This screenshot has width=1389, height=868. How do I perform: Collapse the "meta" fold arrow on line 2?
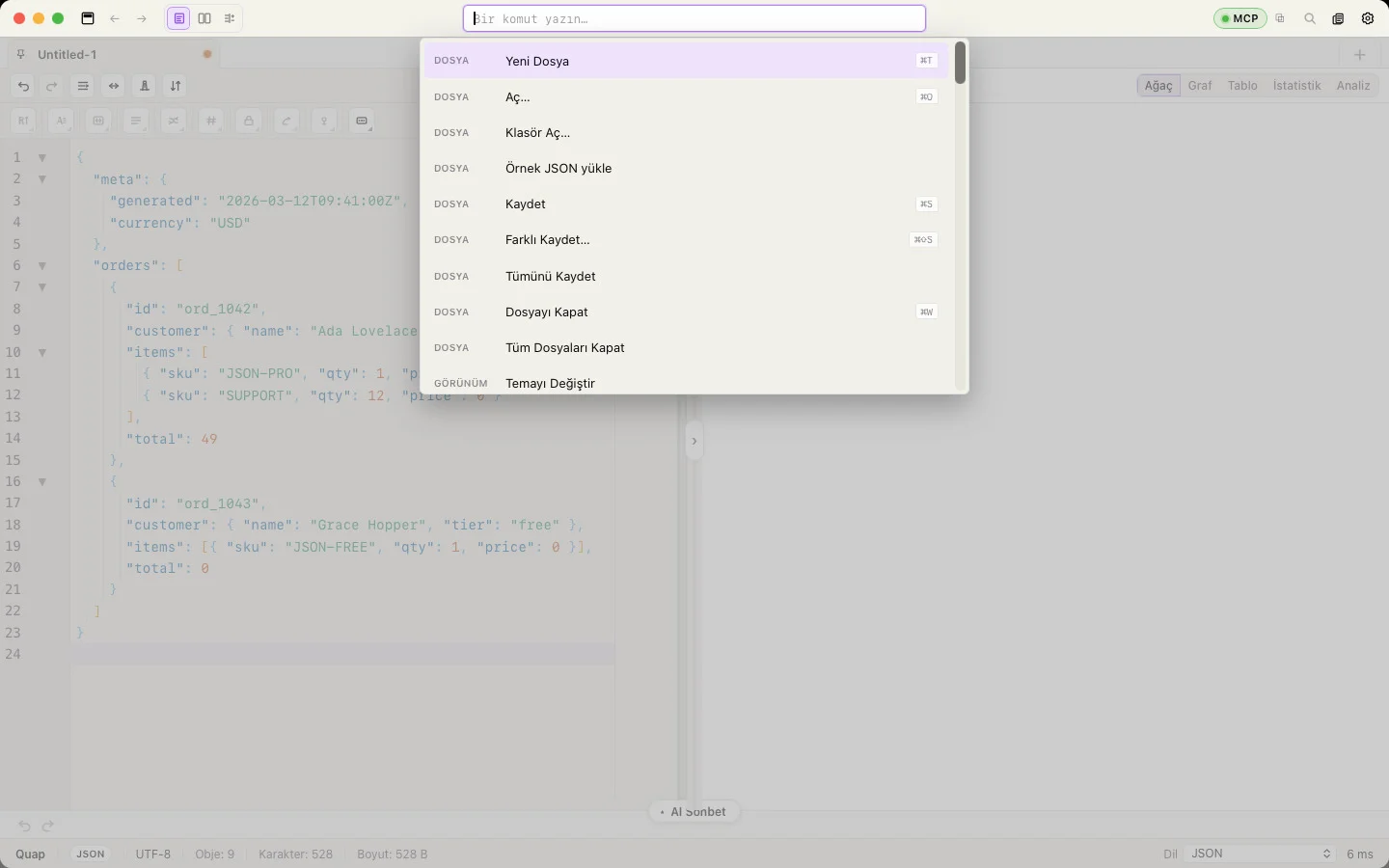(x=42, y=178)
